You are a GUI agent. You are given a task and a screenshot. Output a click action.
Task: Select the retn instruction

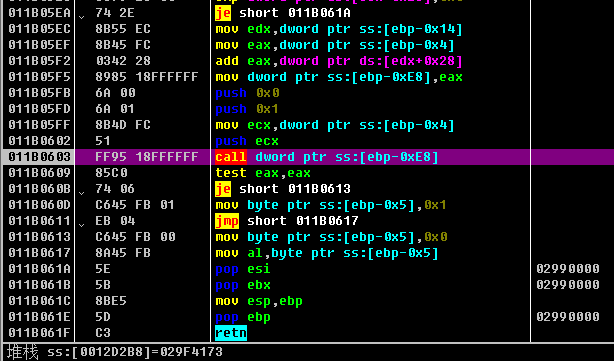tap(231, 333)
